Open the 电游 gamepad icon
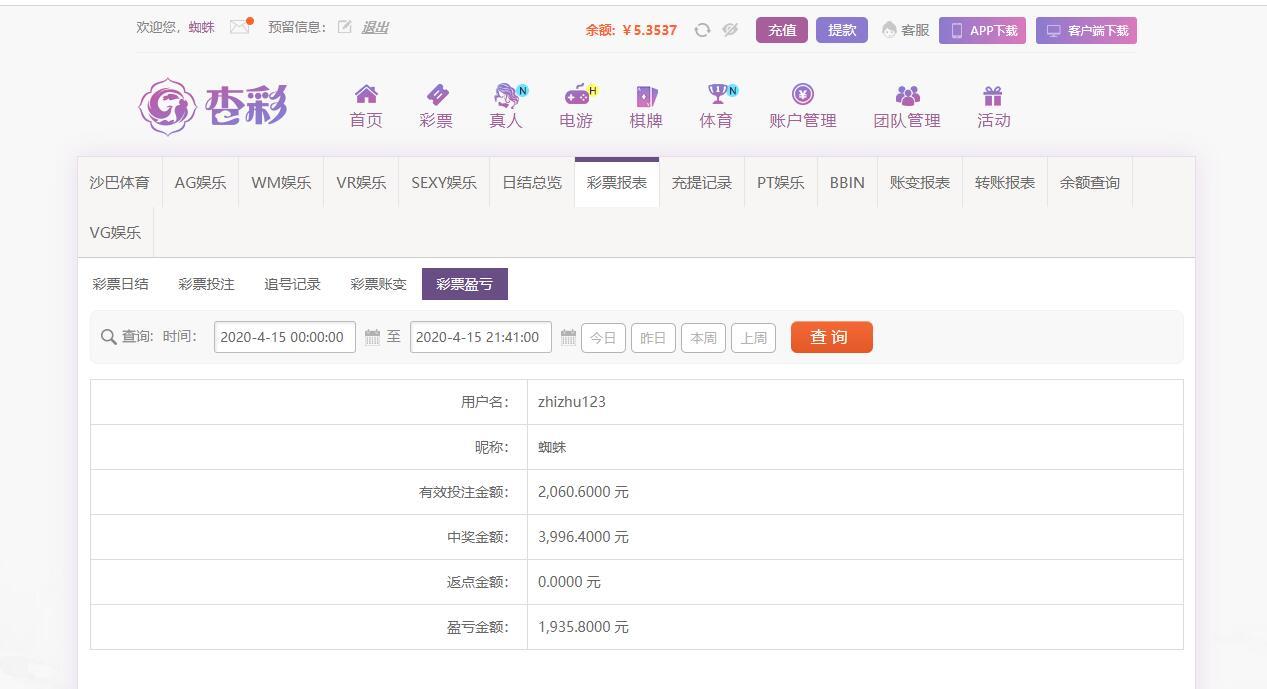The height and width of the screenshot is (689, 1267). [577, 95]
